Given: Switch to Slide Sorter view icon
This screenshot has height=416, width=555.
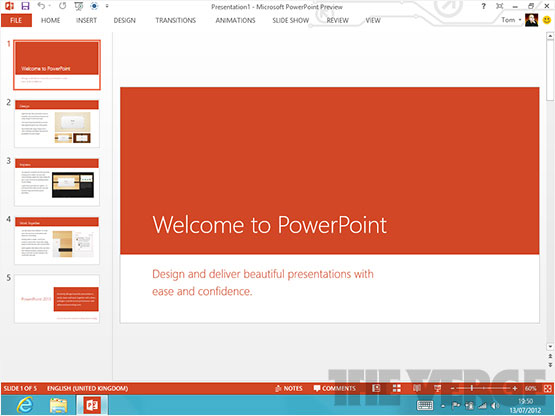Looking at the screenshot, I should (x=397, y=388).
